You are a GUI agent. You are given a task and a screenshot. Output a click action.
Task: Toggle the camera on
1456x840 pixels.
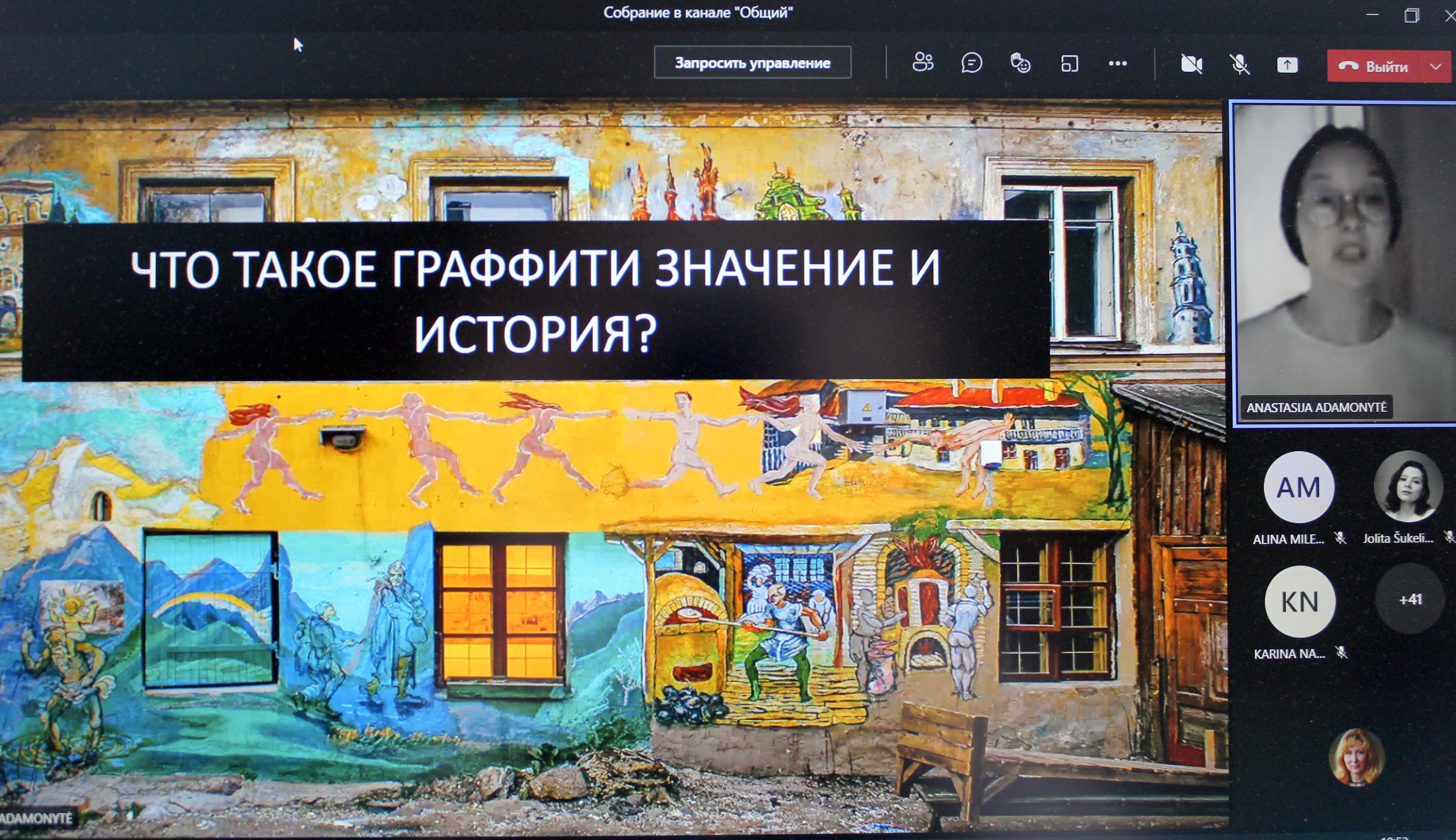1191,64
